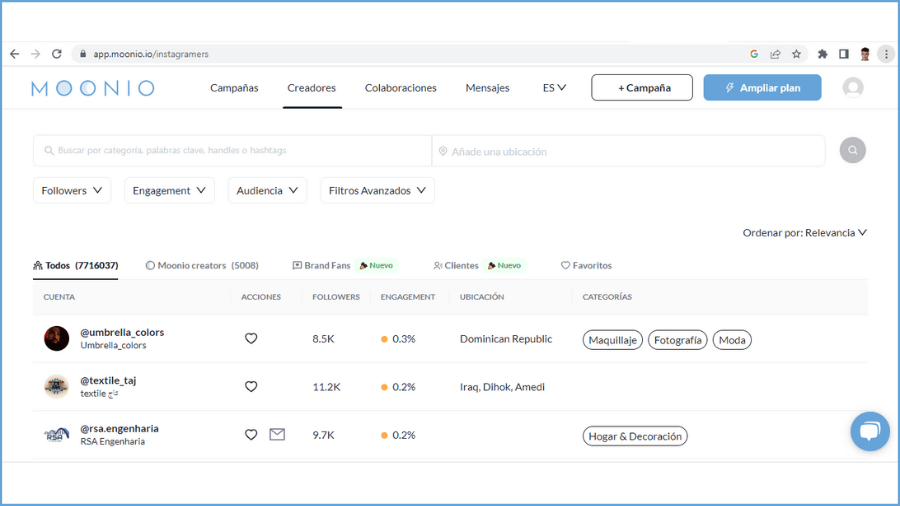This screenshot has width=900, height=506.
Task: Click the share page icon in address bar
Action: [x=775, y=54]
